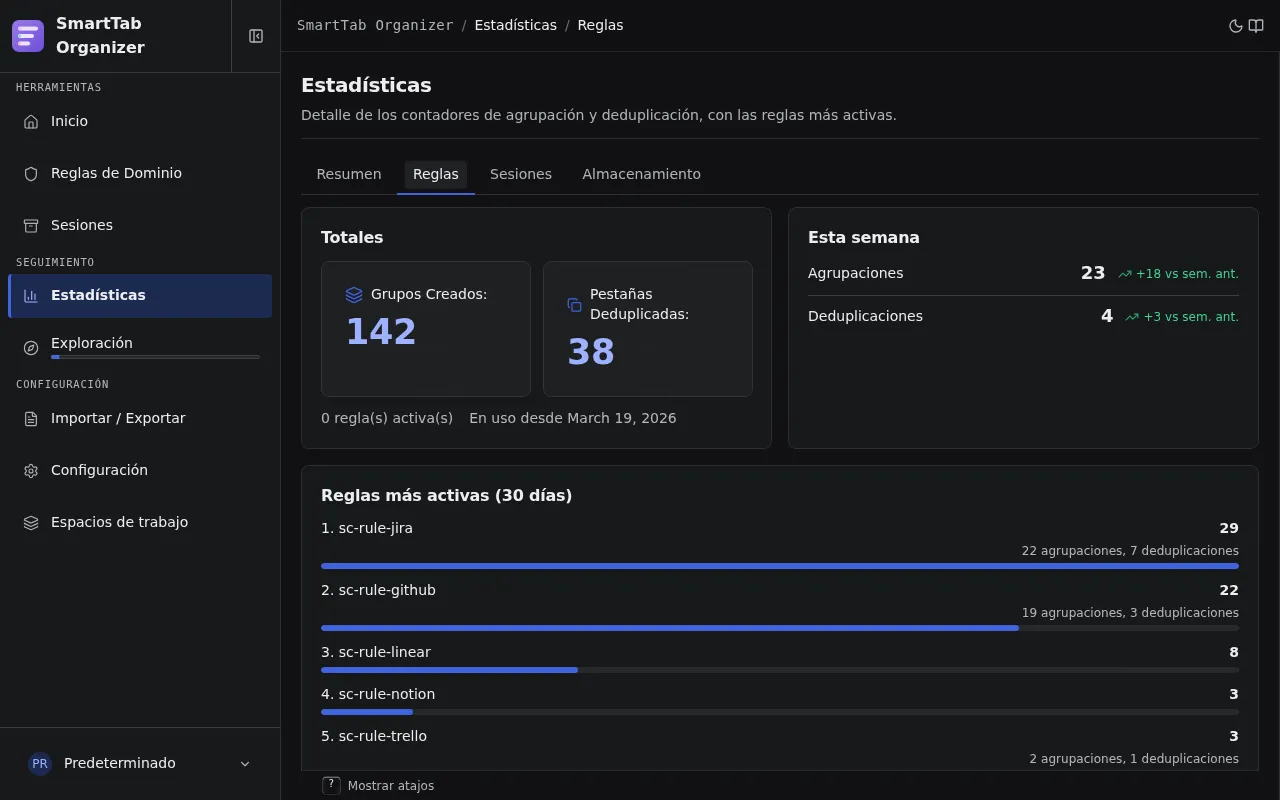Click the SmartTab Organizer logo icon
The width and height of the screenshot is (1280, 800).
[28, 36]
